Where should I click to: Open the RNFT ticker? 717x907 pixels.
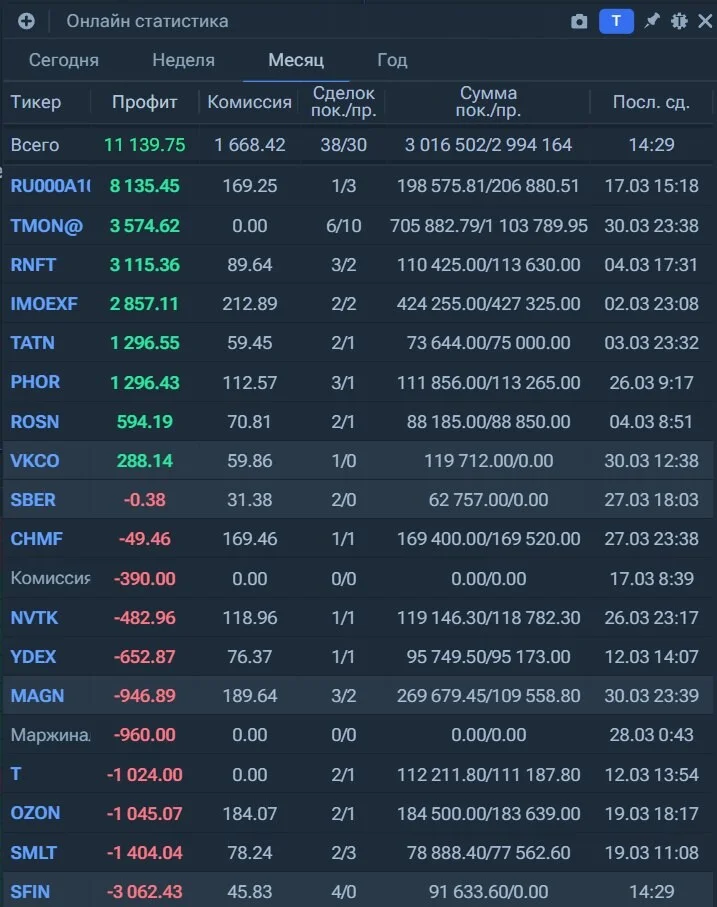point(33,265)
